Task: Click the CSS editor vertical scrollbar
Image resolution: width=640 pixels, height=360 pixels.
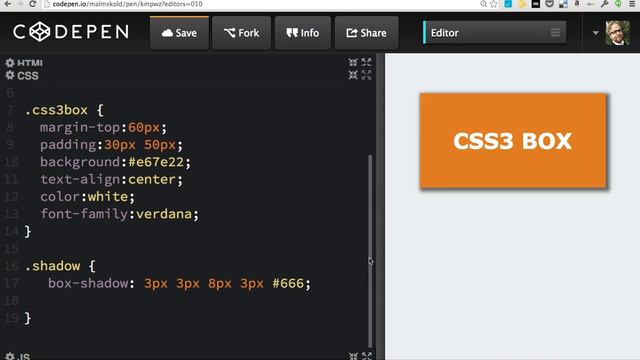Action: [x=370, y=251]
